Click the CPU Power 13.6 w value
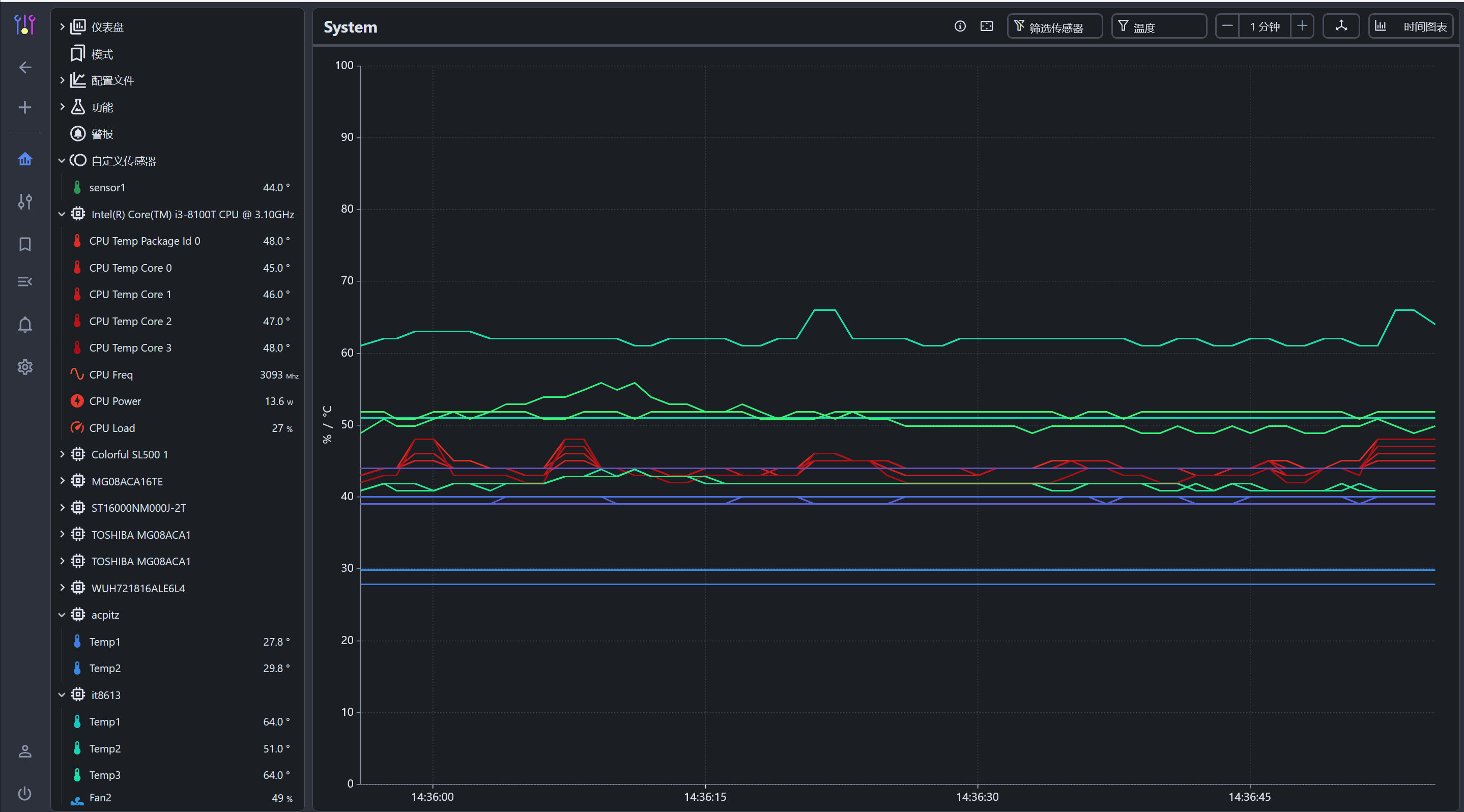1464x812 pixels. coord(279,401)
